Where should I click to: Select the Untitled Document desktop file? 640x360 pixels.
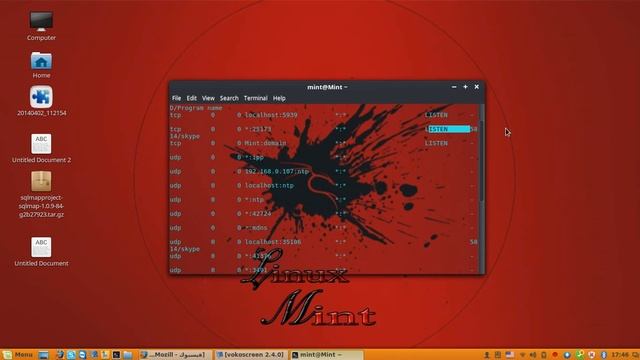click(x=41, y=252)
